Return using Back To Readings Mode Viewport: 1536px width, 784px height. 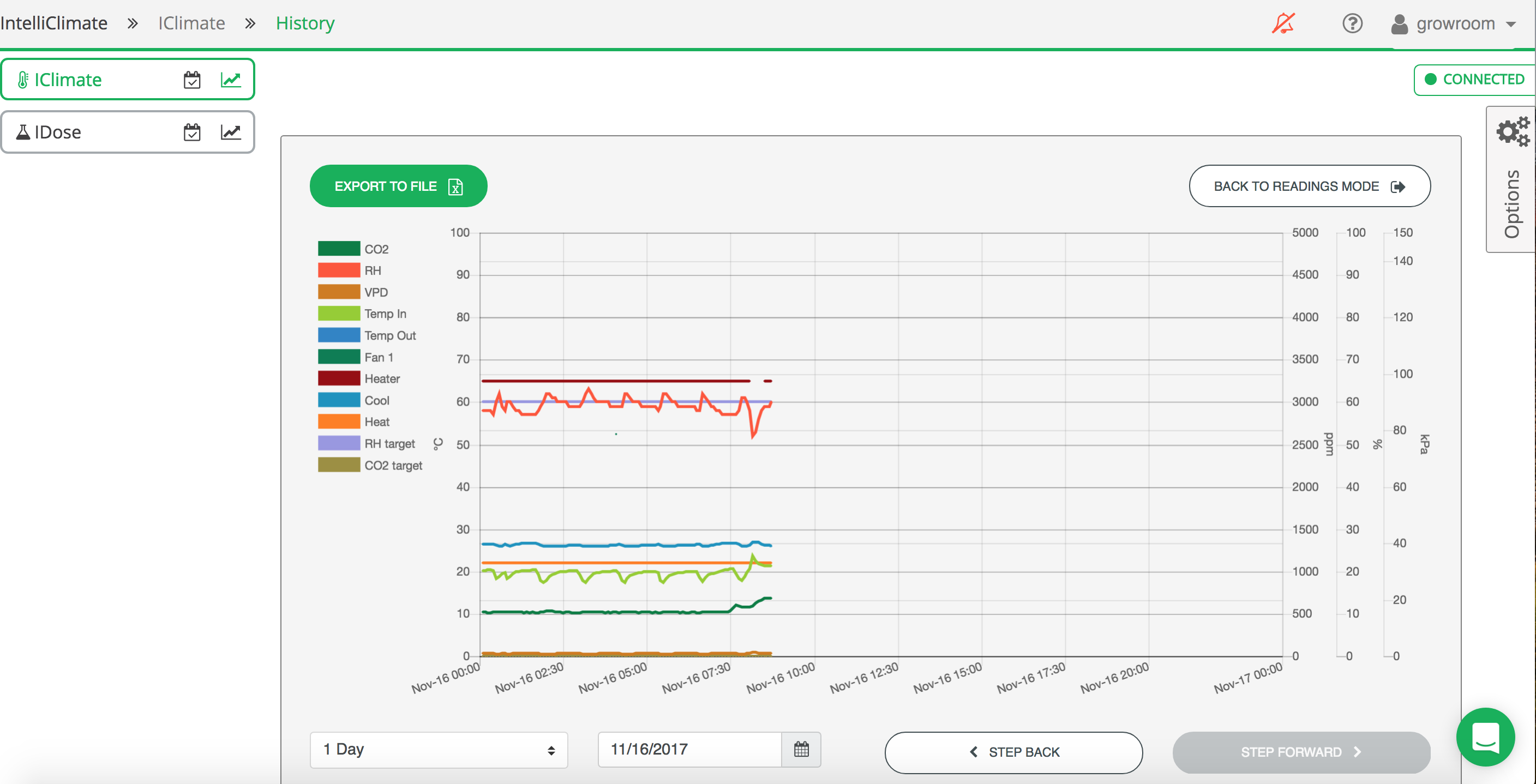(x=1309, y=185)
